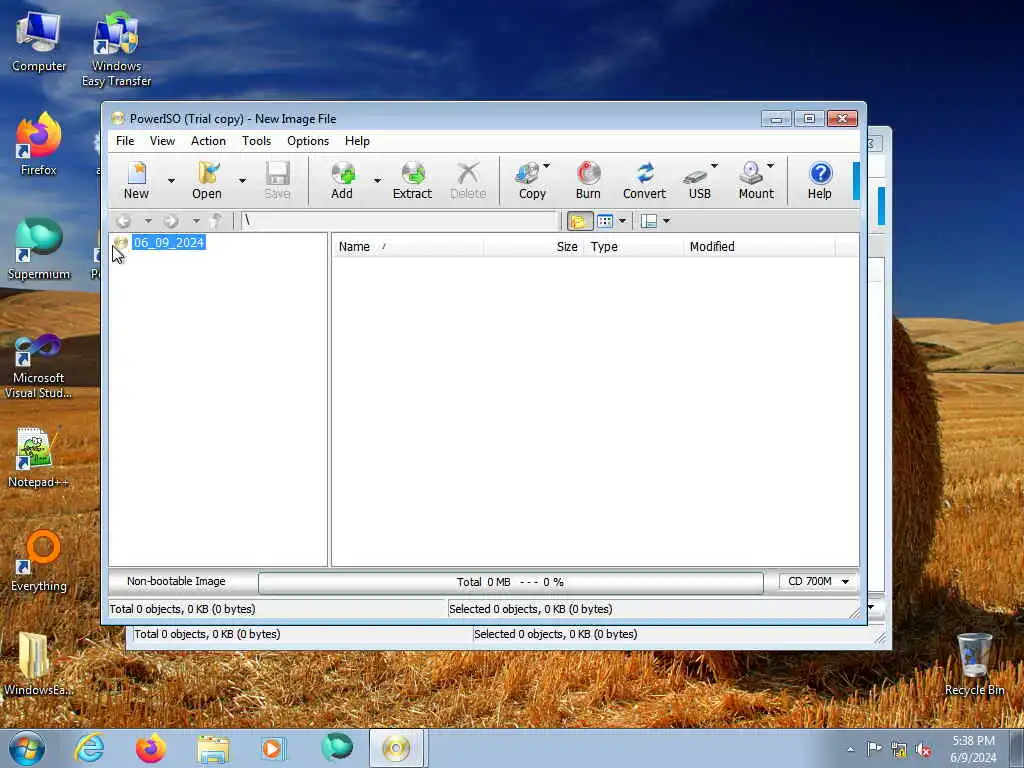Click the path address field

point(400,221)
